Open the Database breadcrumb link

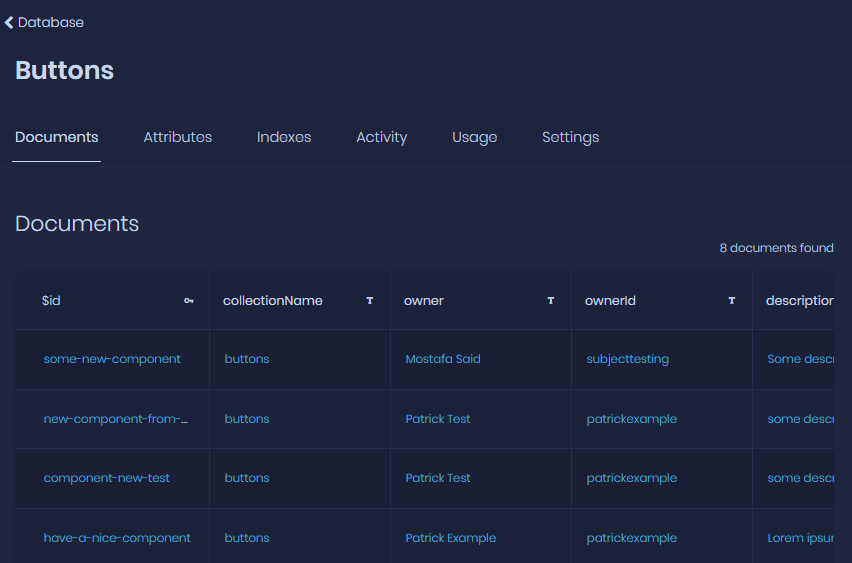pyautogui.click(x=51, y=22)
